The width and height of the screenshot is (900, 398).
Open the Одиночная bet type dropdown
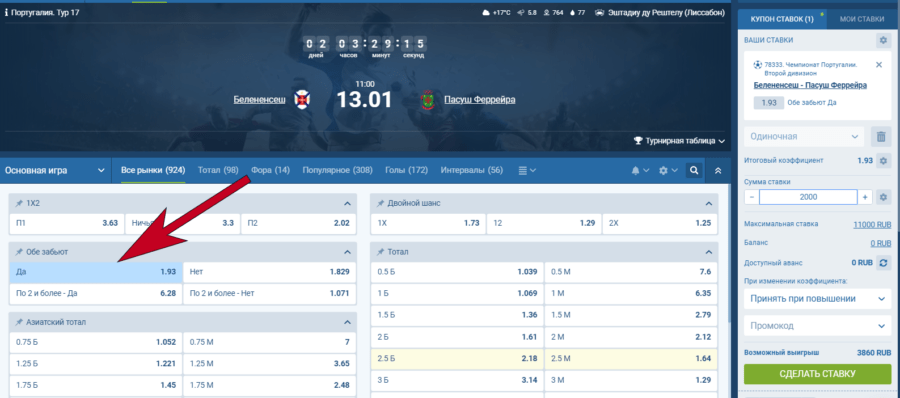point(804,137)
